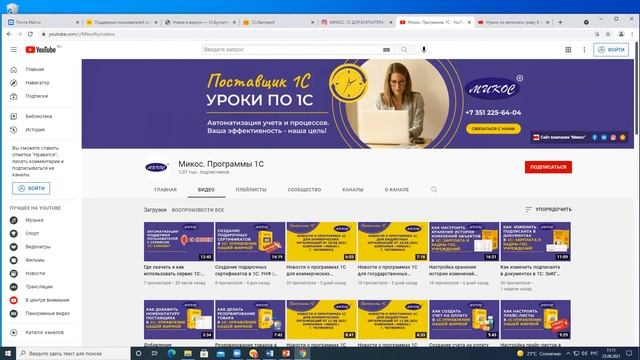This screenshot has width=640, height=360.
Task: Click the sidebar Войти sign-in button
Action: click(31, 188)
